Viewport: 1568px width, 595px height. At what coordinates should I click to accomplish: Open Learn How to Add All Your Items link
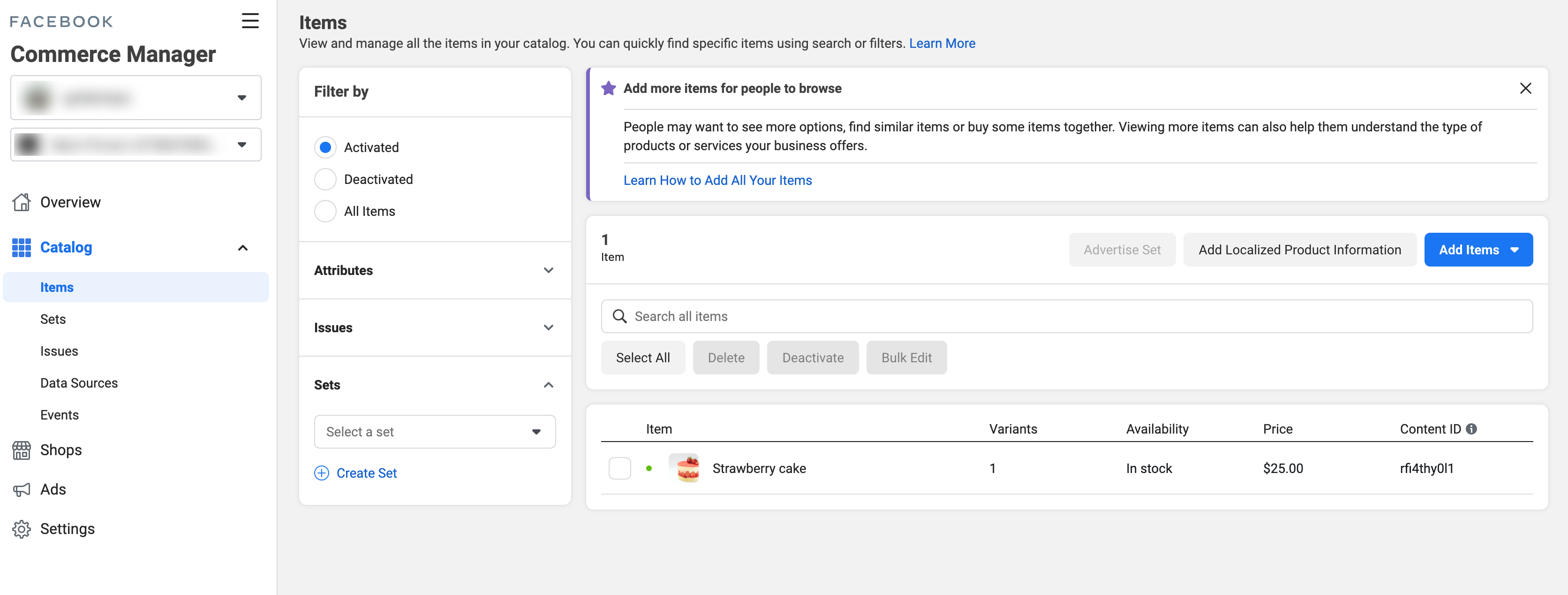(x=717, y=180)
